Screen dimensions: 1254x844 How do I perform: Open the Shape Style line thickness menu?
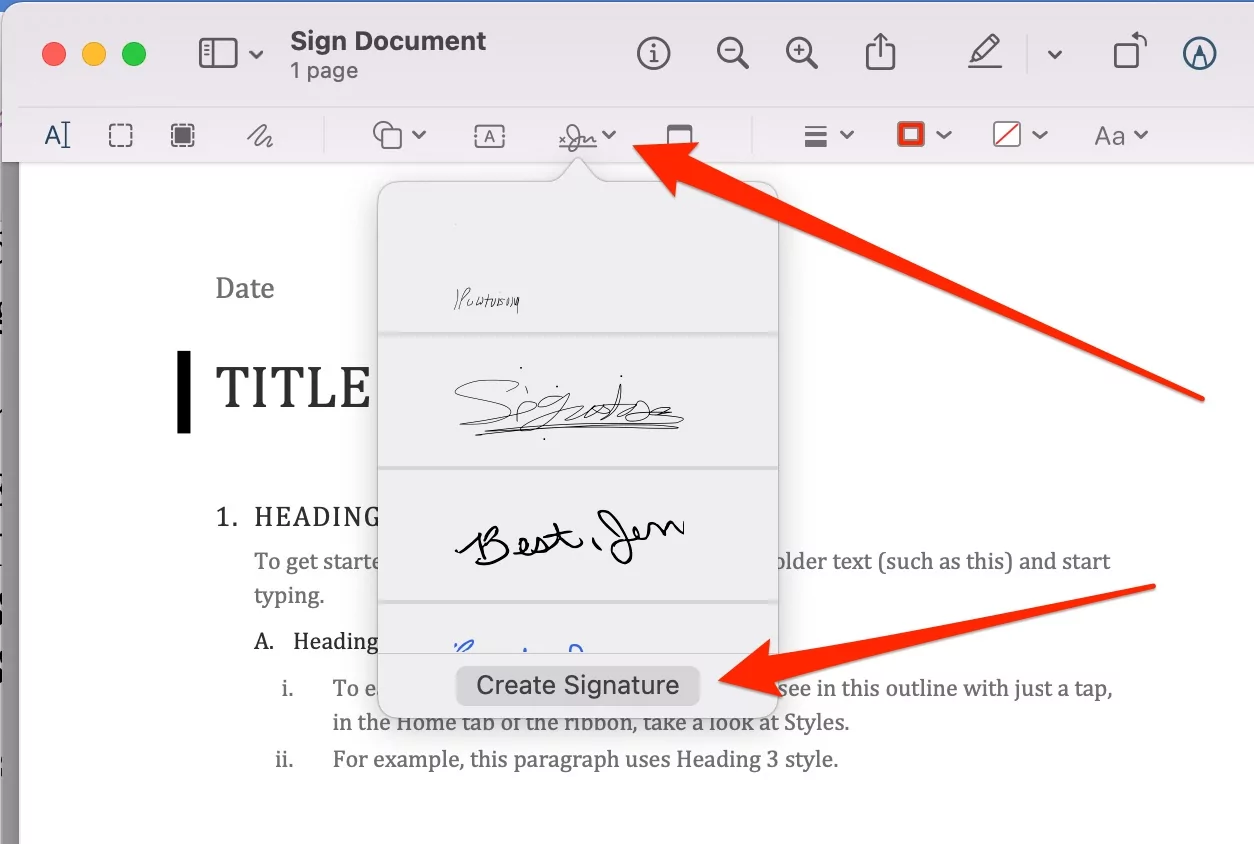[829, 135]
